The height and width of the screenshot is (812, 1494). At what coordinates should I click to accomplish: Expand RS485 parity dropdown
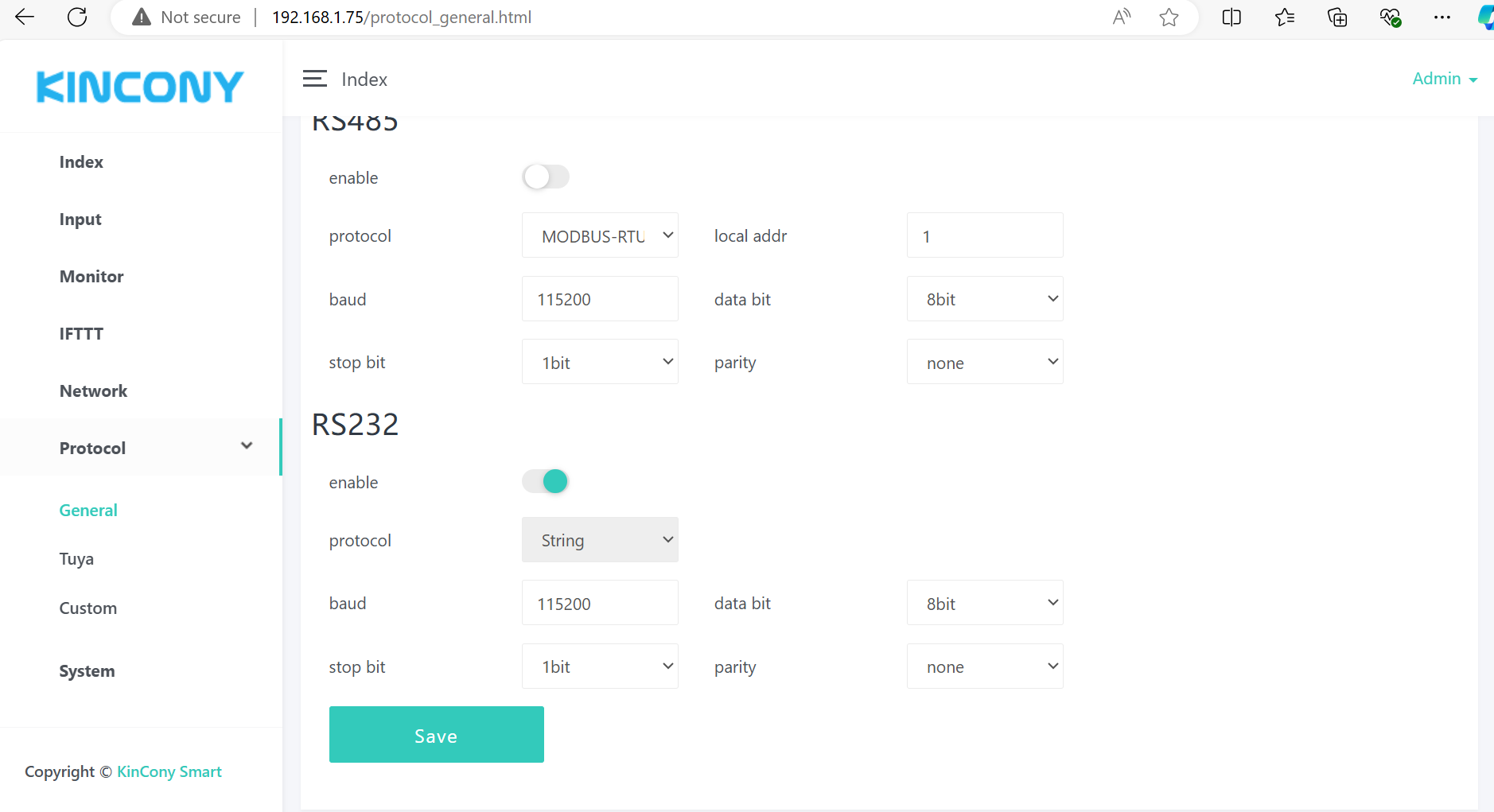coord(985,363)
